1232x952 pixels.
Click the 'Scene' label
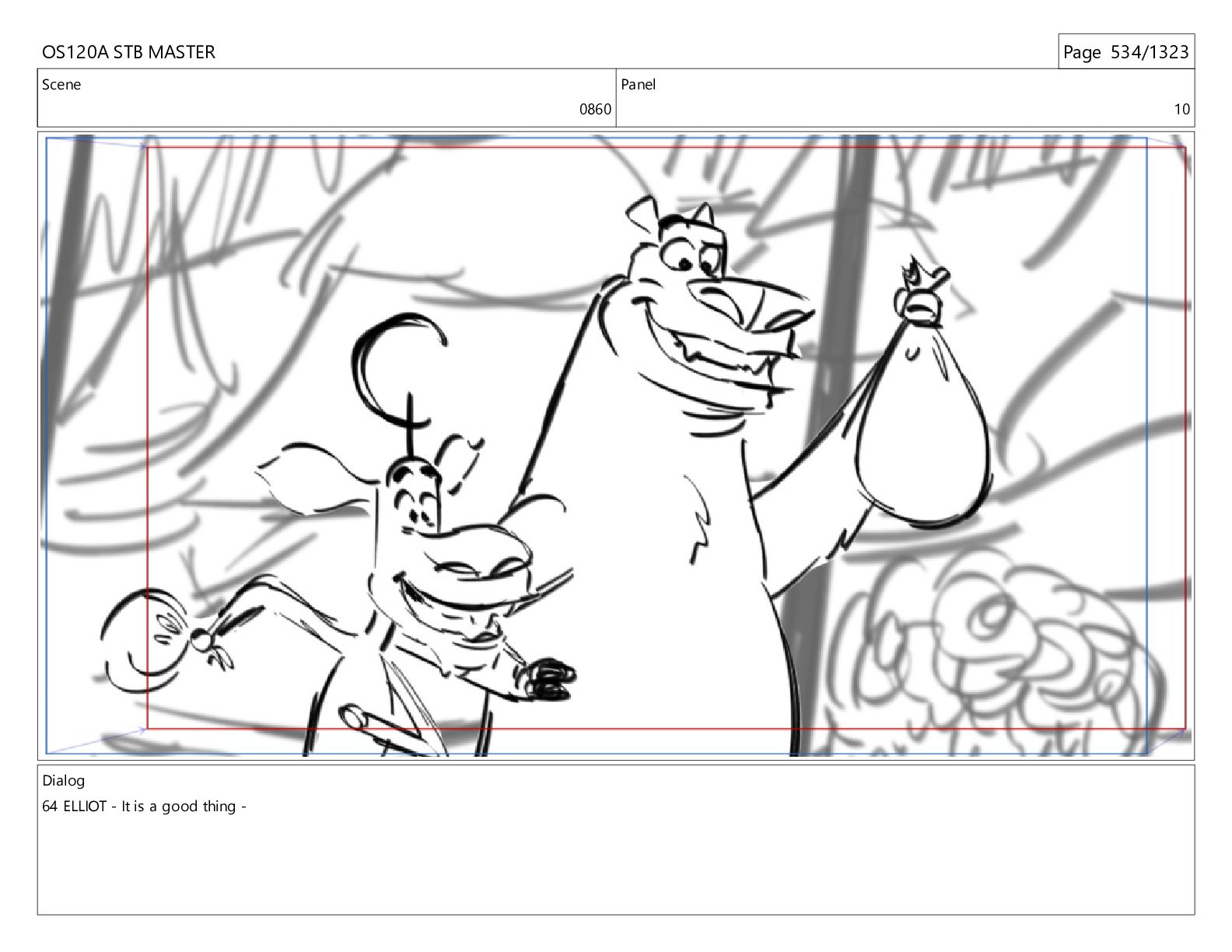click(x=61, y=84)
